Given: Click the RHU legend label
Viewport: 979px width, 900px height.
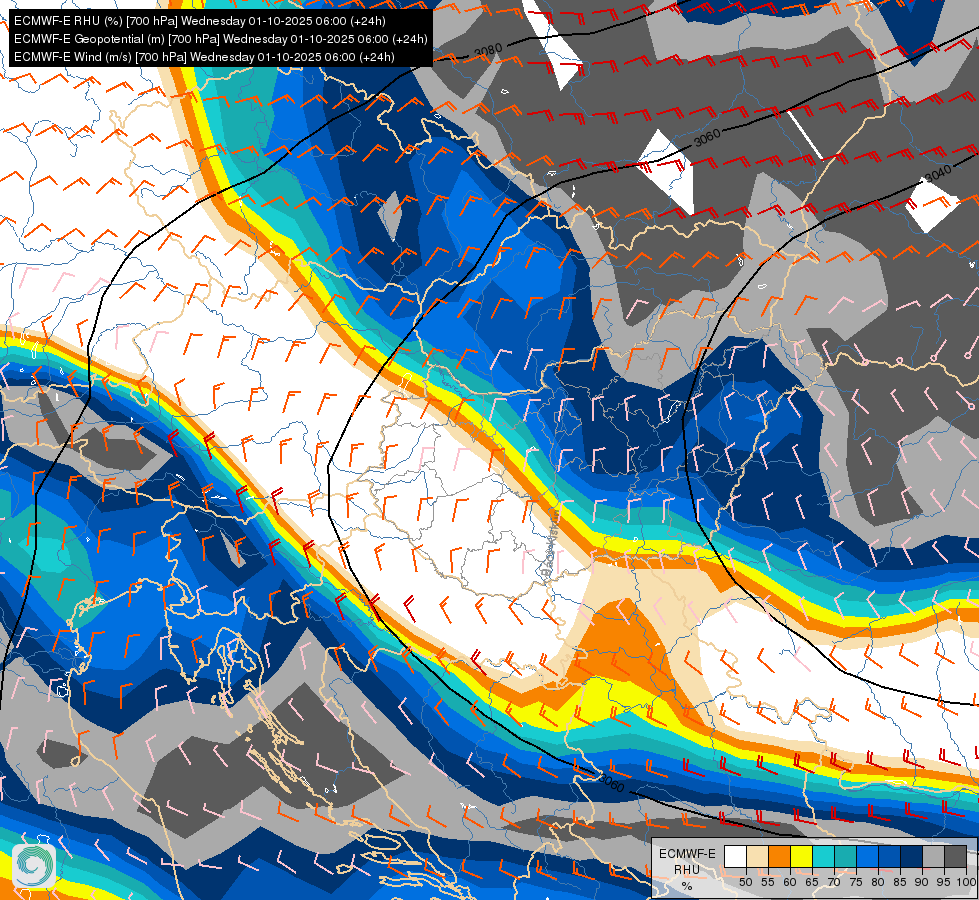Looking at the screenshot, I should (687, 870).
